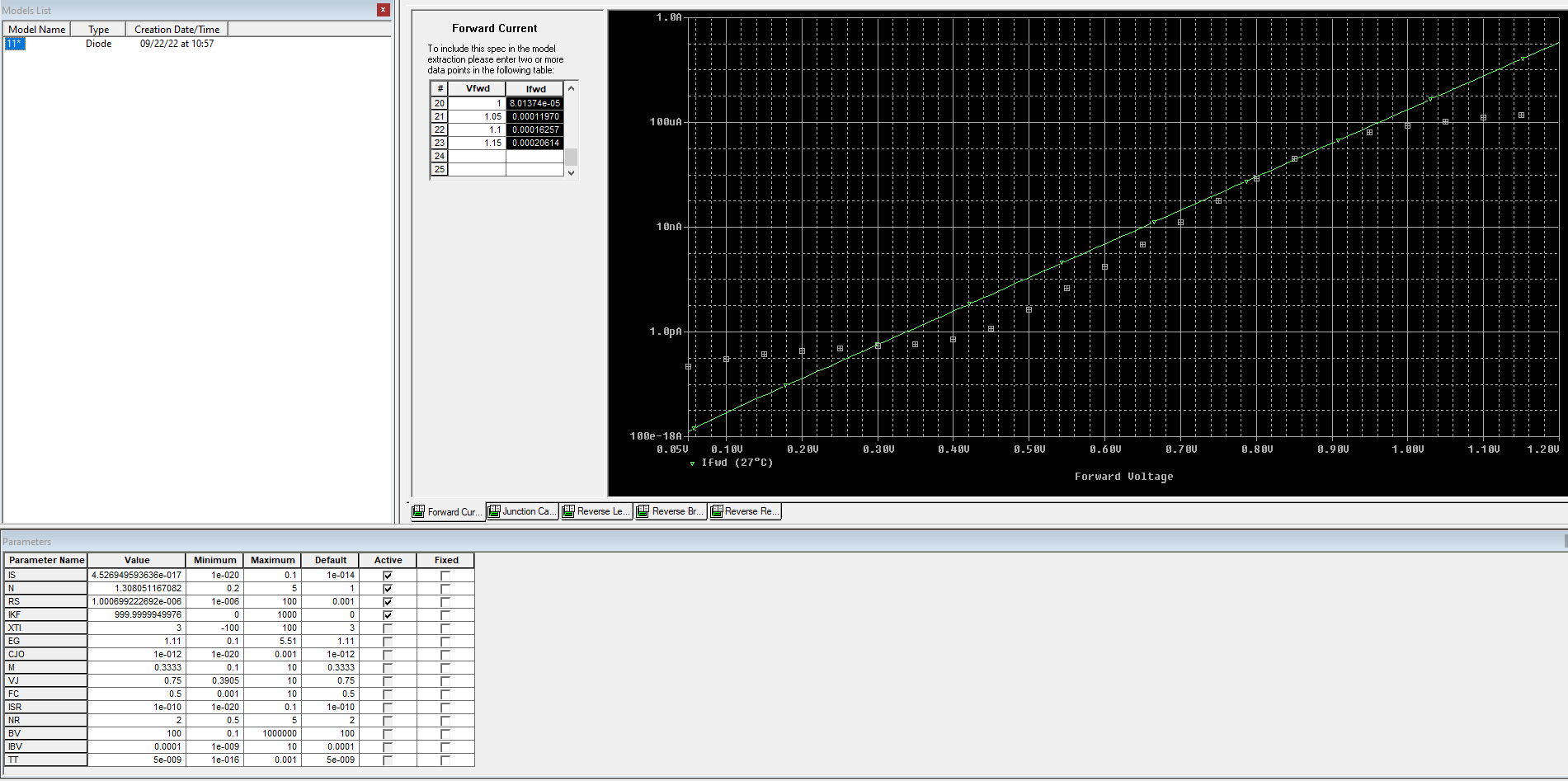Select model 11* in the Models List

click(15, 44)
